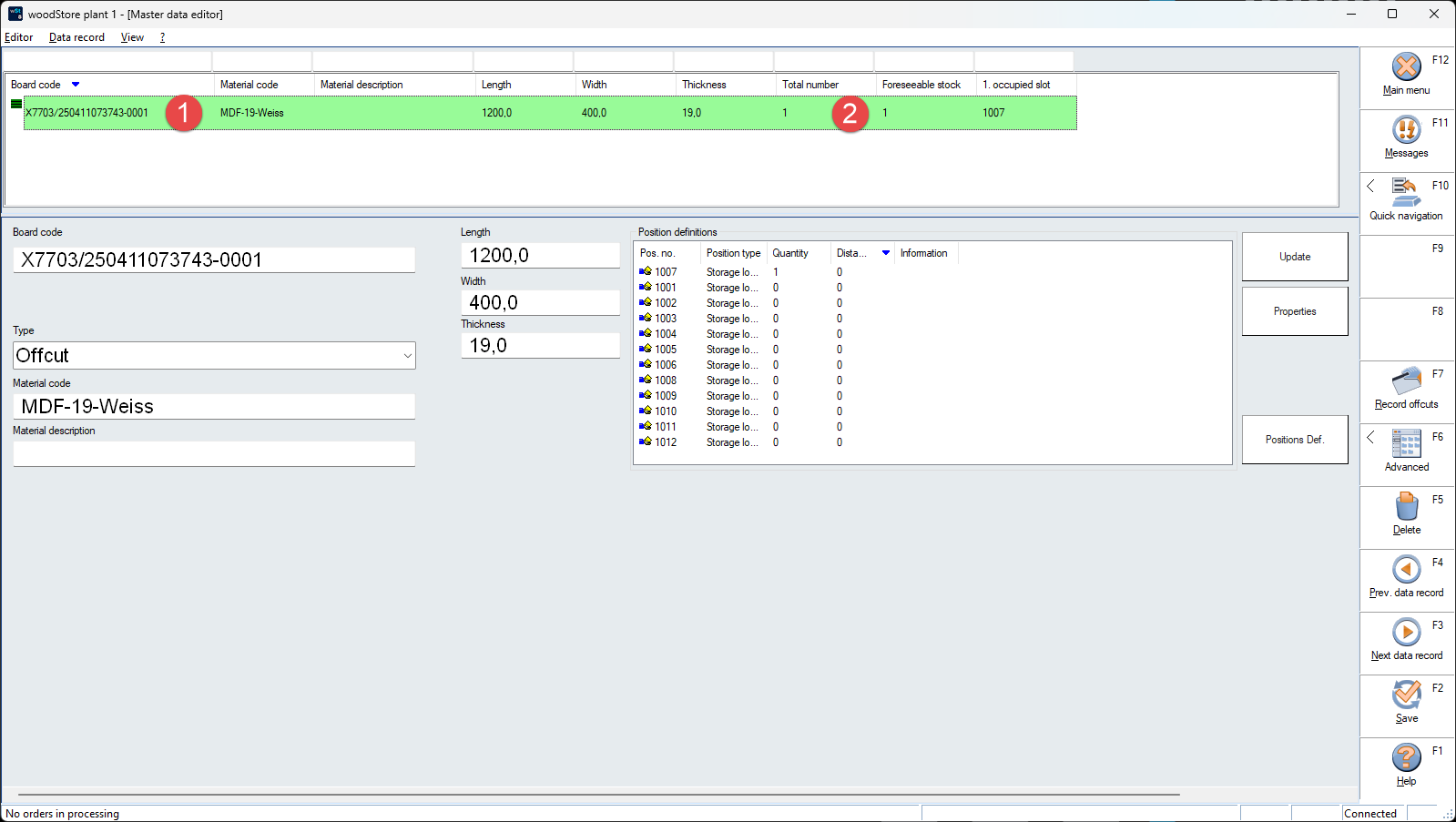Viewport: 1456px width, 822px height.
Task: Click the Length field showing 1200,0
Action: coord(540,255)
